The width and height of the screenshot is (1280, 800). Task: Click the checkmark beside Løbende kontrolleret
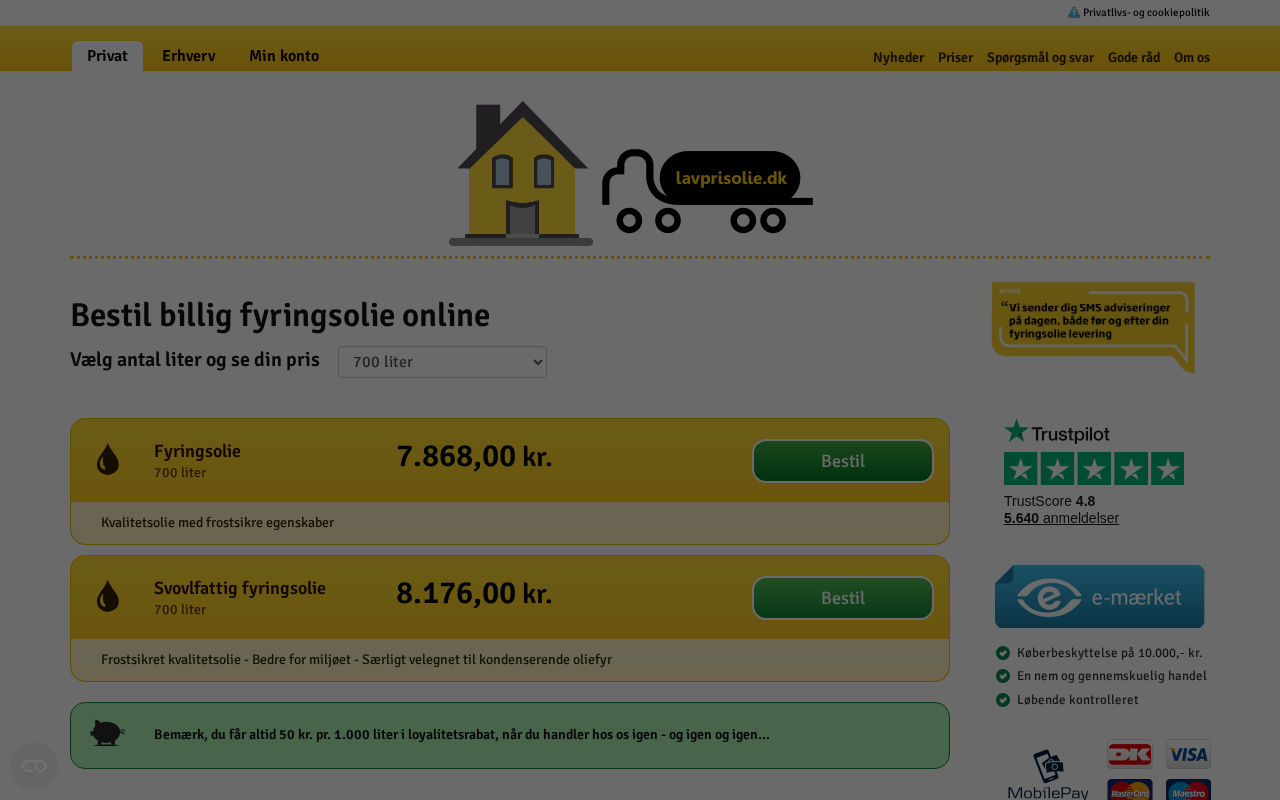click(1003, 700)
